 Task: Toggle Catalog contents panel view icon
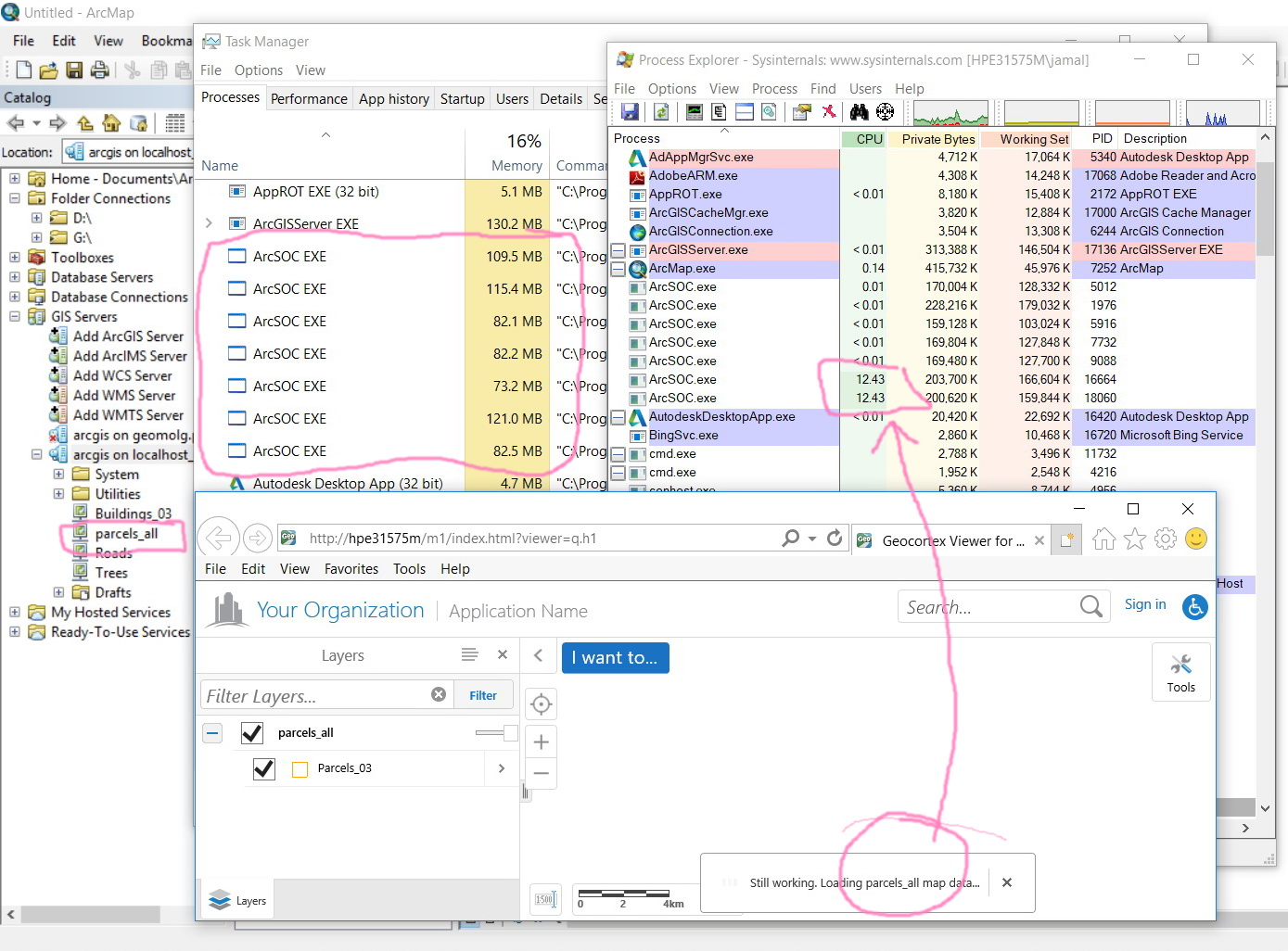point(175,123)
